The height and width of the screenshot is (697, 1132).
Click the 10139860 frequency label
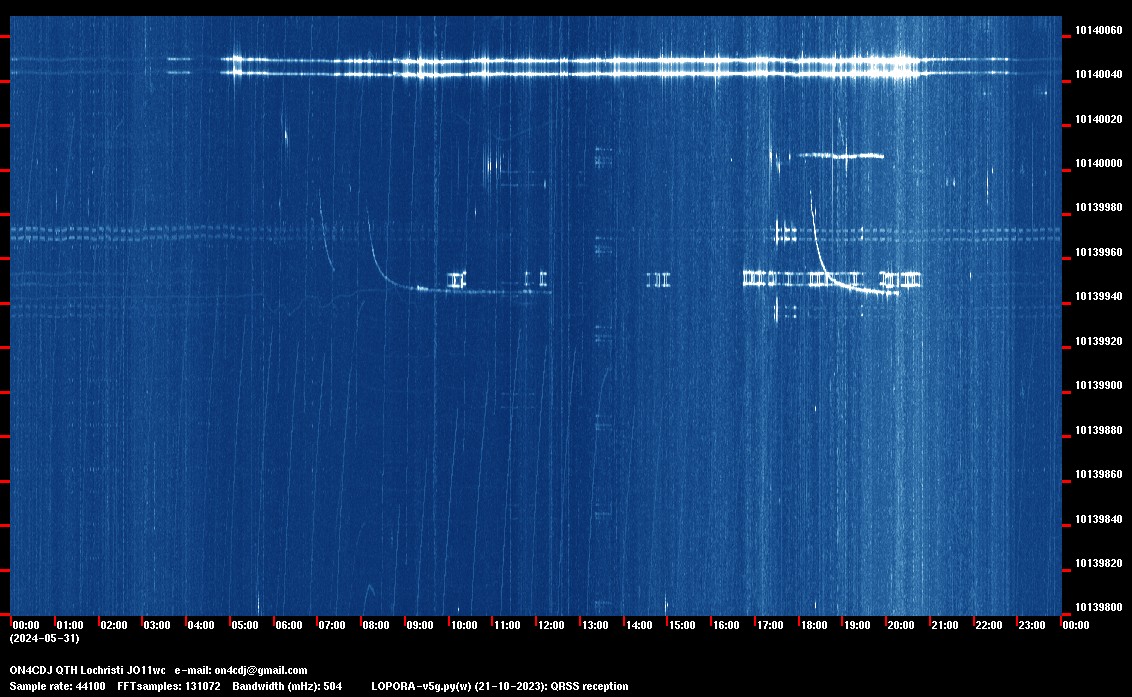pos(1099,475)
